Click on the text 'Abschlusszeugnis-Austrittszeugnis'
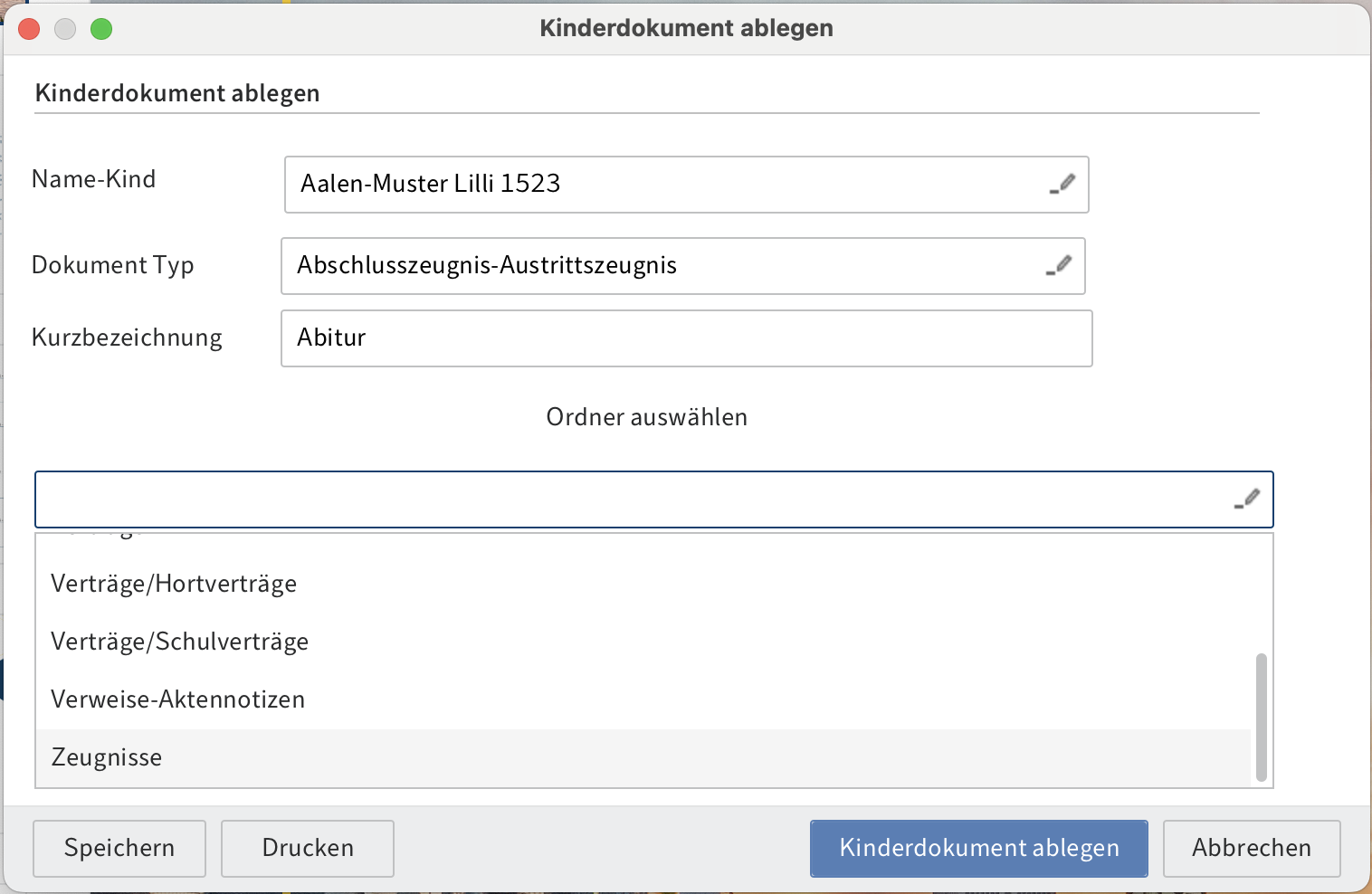This screenshot has height=894, width=1372. [487, 265]
